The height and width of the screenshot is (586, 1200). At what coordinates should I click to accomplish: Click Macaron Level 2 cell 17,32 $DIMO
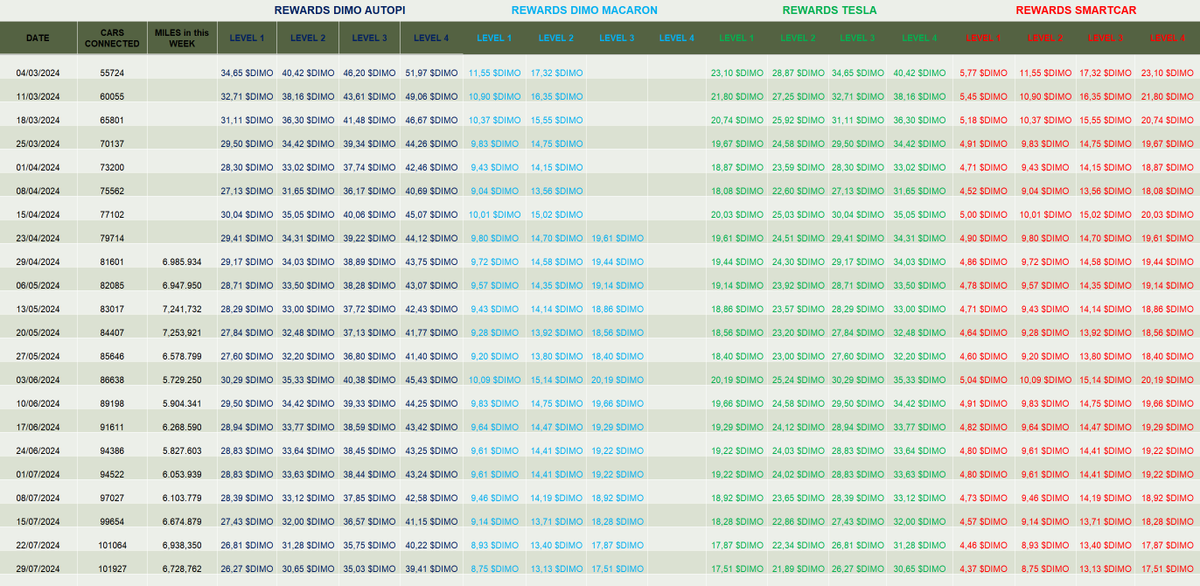[x=556, y=73]
